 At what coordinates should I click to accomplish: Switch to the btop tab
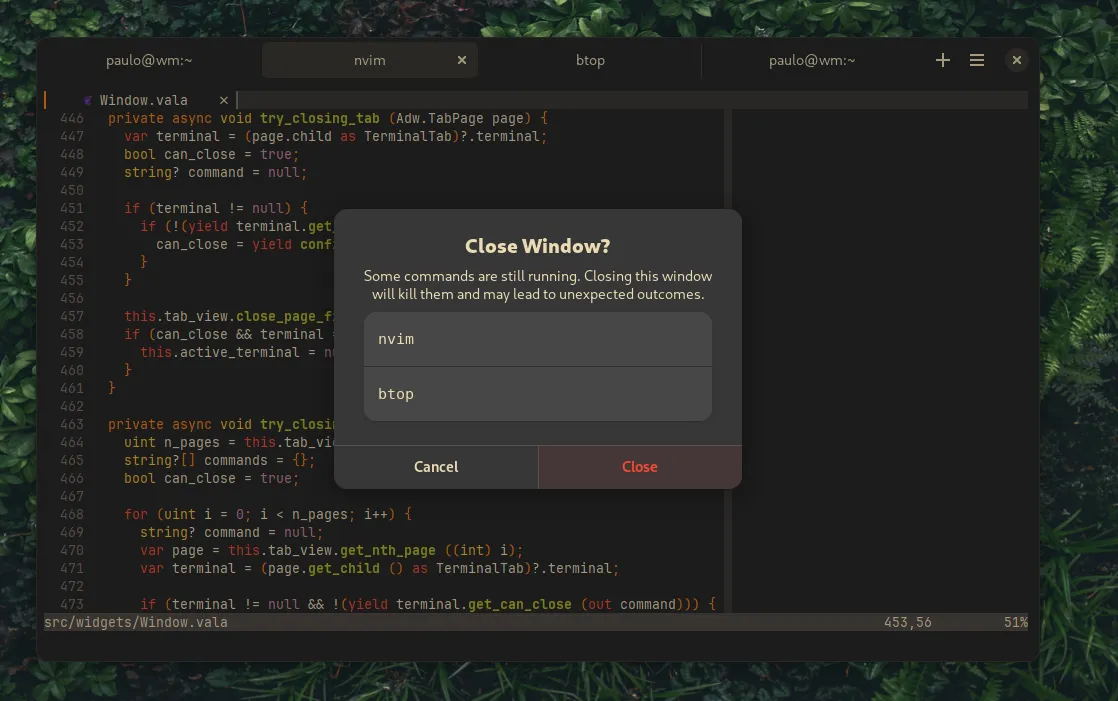click(x=590, y=61)
